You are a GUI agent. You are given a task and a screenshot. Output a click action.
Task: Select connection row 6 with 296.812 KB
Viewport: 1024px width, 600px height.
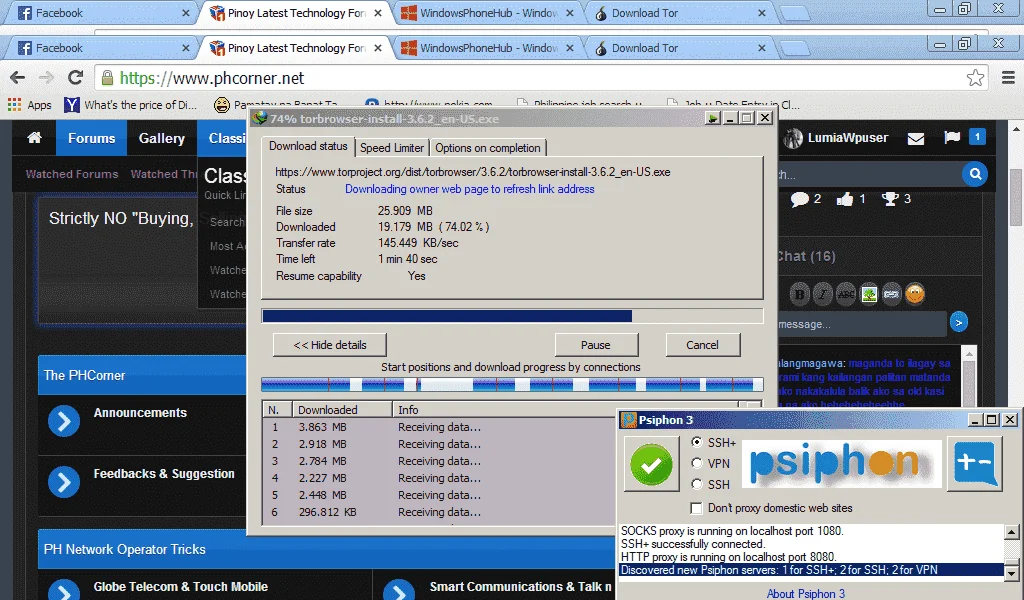pos(439,512)
